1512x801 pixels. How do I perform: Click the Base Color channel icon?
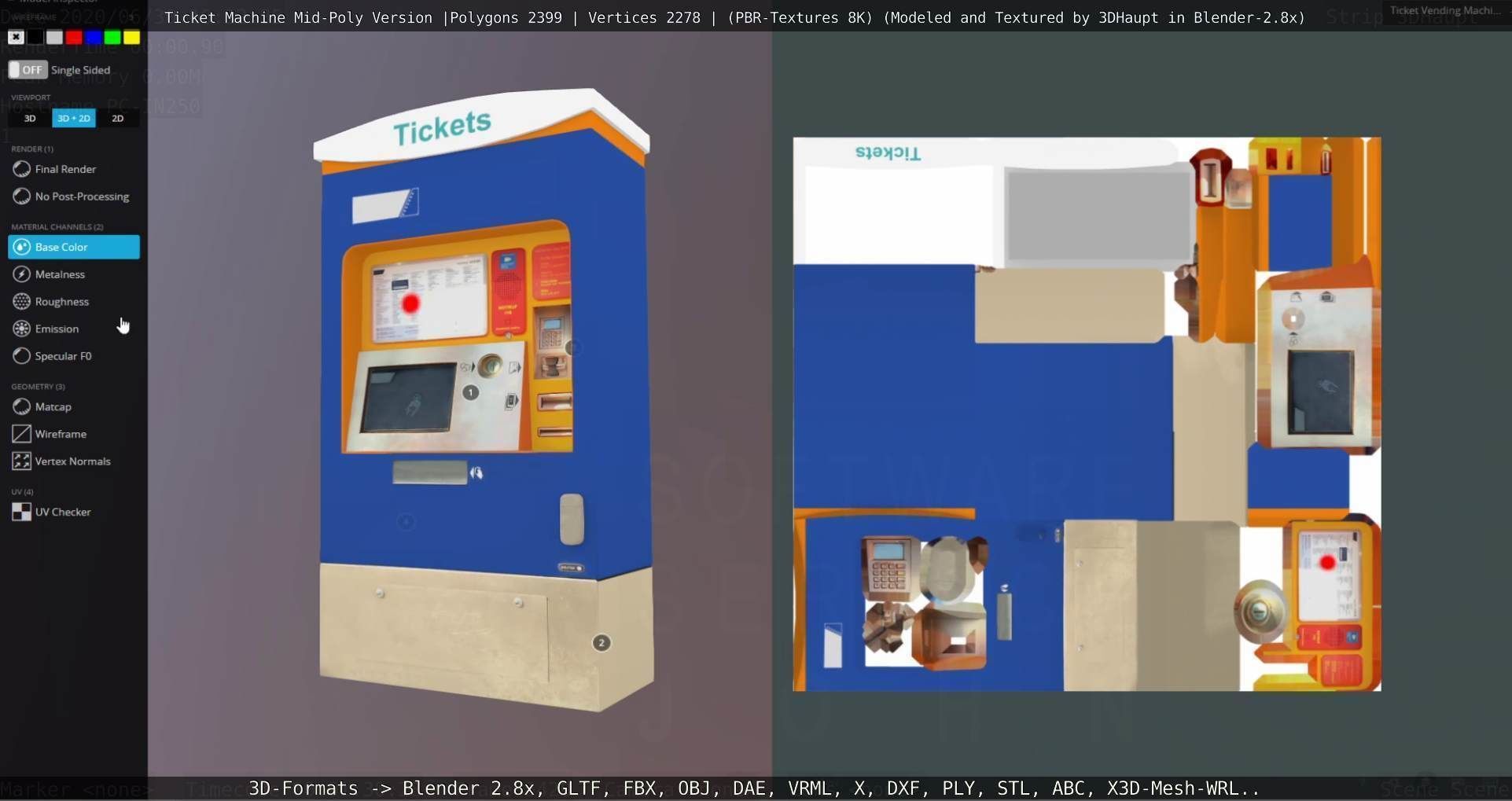click(x=22, y=247)
